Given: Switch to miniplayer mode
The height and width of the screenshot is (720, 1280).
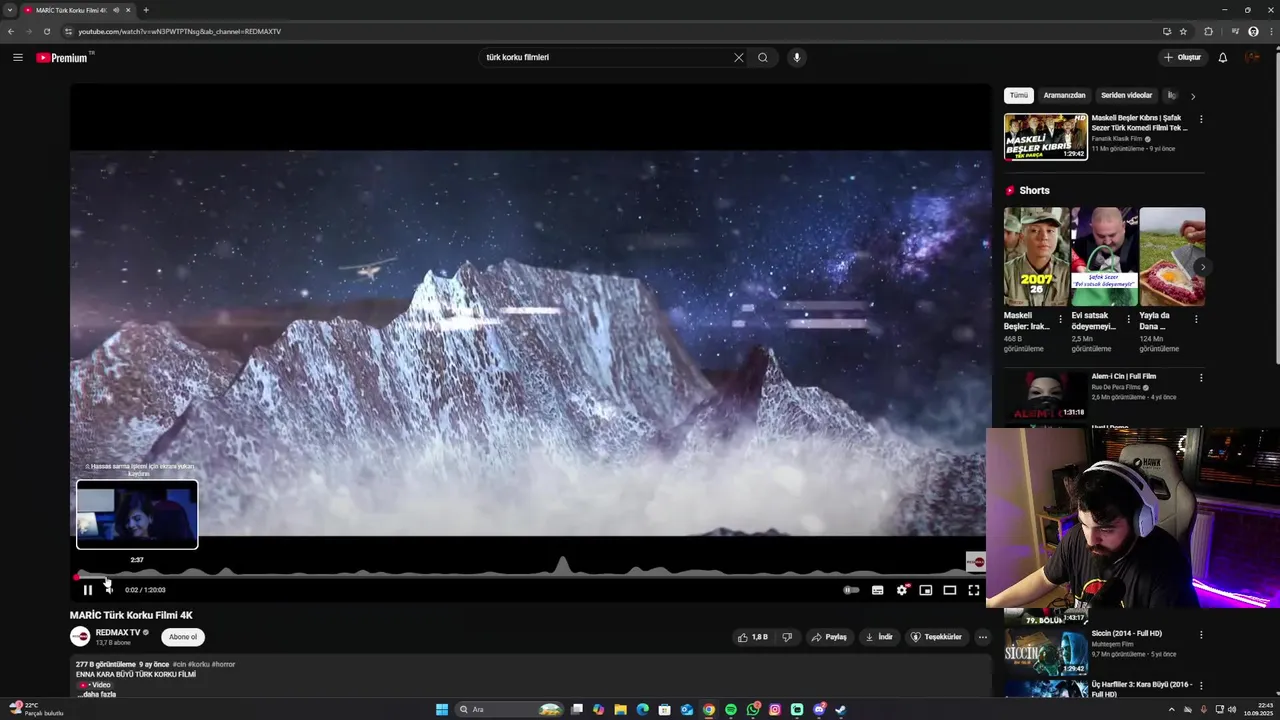Looking at the screenshot, I should click(926, 590).
